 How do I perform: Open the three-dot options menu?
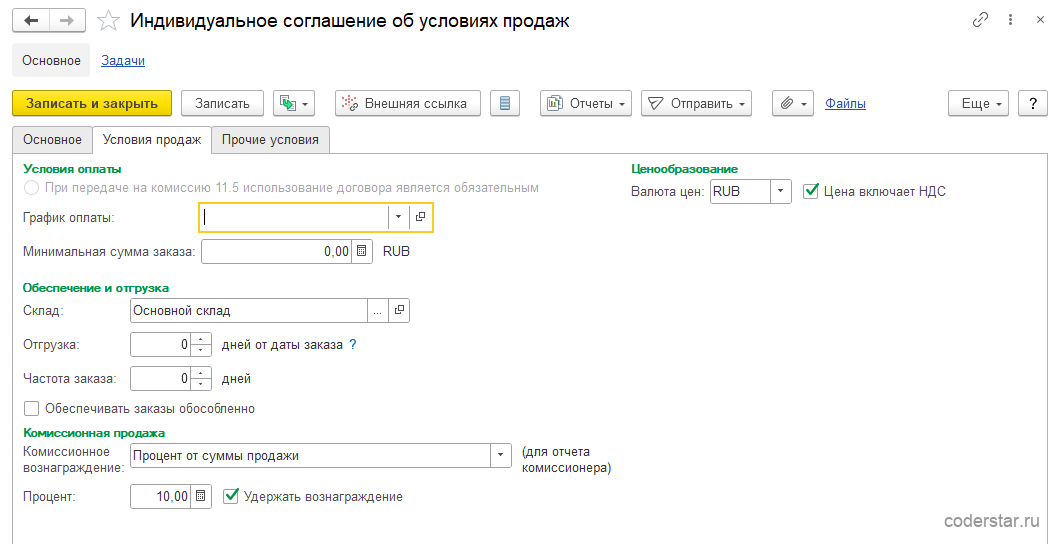pyautogui.click(x=1010, y=20)
